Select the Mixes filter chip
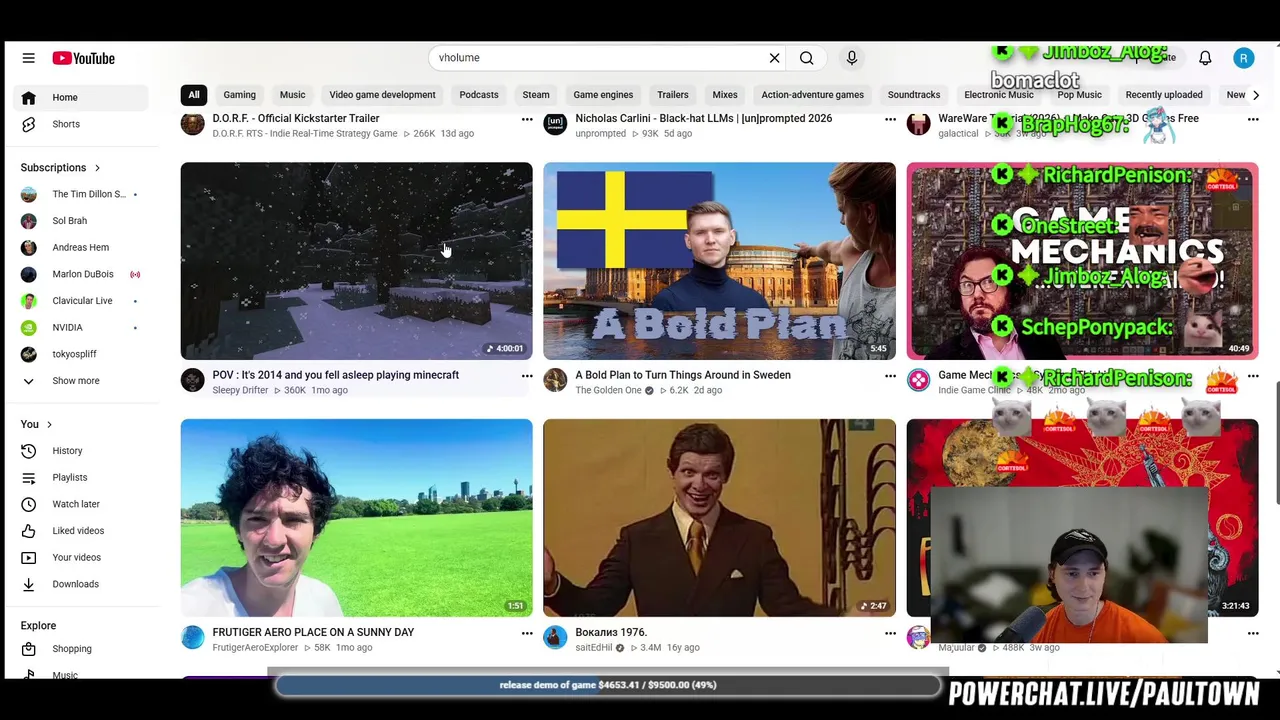The image size is (1280, 720). click(725, 95)
